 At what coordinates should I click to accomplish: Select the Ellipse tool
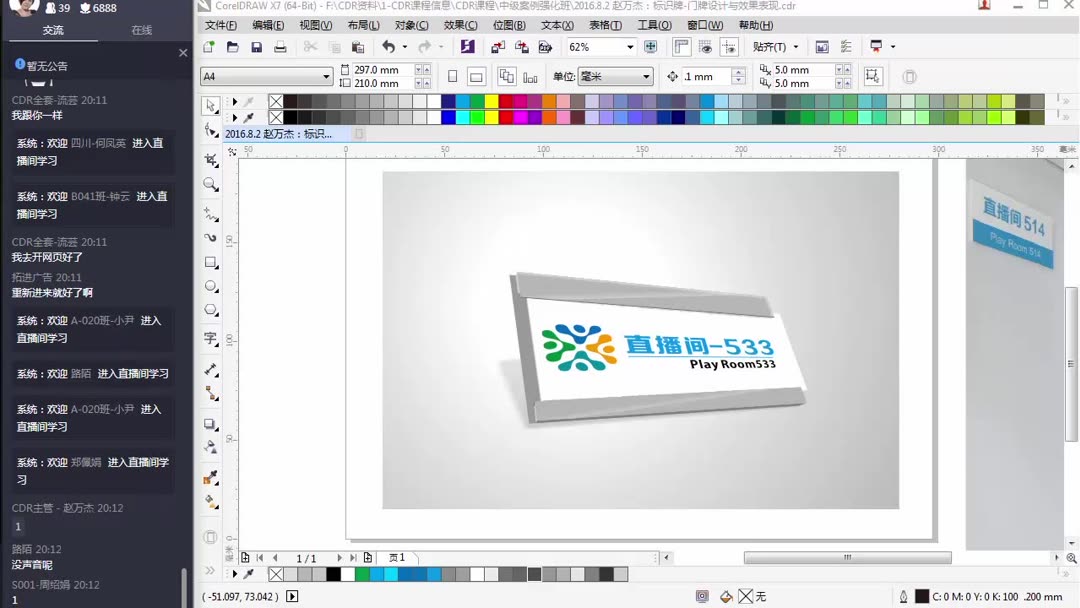(x=211, y=287)
